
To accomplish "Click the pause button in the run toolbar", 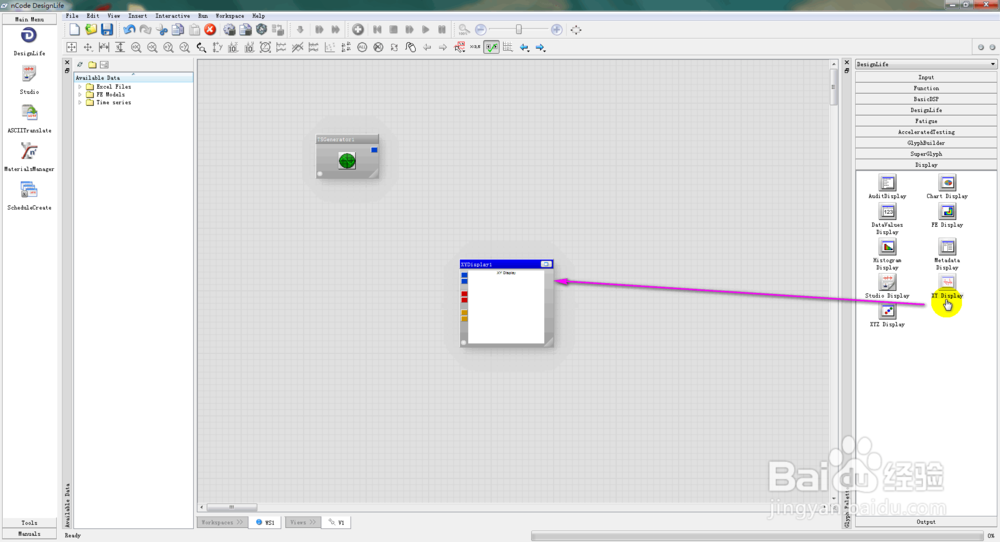I will [x=441, y=29].
